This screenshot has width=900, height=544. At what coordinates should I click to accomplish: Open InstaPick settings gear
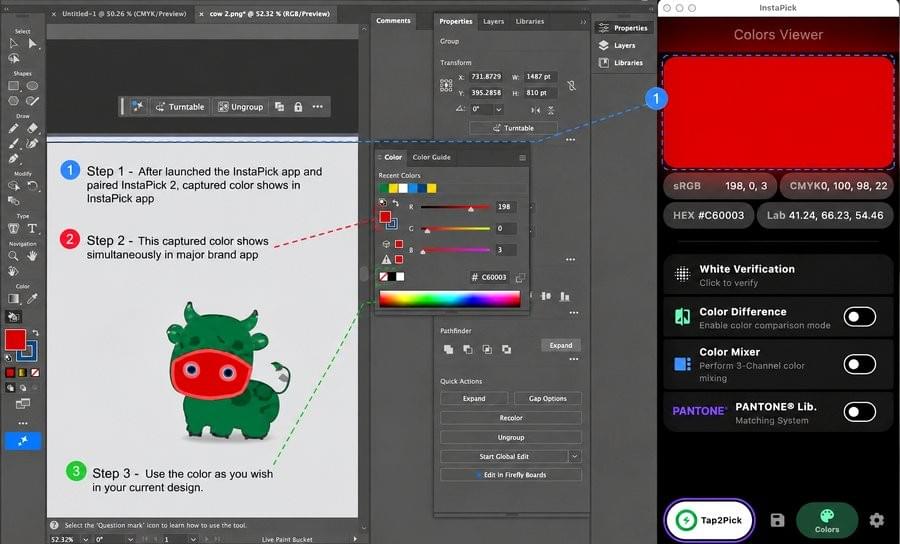[876, 520]
